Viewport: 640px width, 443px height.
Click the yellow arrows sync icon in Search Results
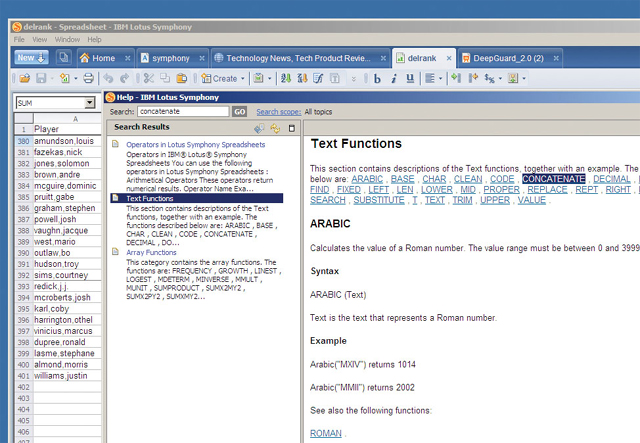pos(276,129)
